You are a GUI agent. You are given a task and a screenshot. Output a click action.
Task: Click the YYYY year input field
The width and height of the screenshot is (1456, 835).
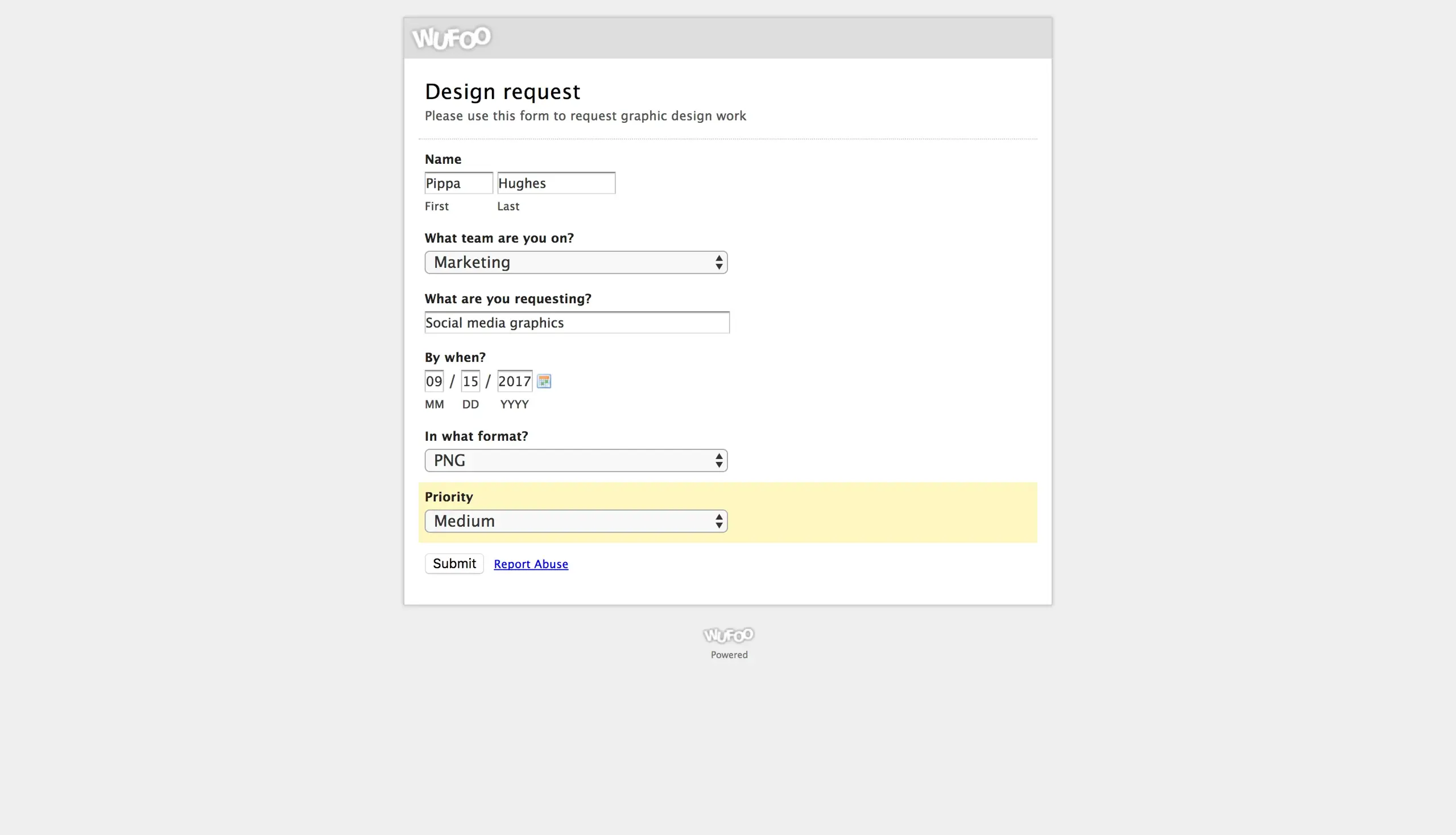[514, 381]
